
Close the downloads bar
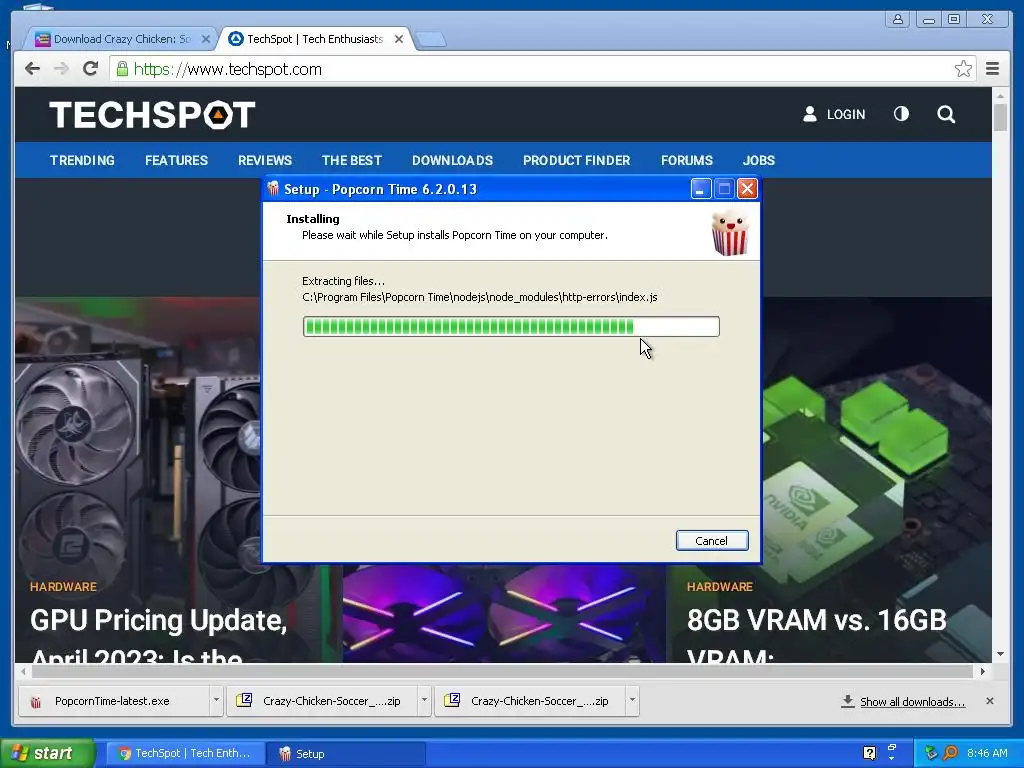click(x=989, y=701)
